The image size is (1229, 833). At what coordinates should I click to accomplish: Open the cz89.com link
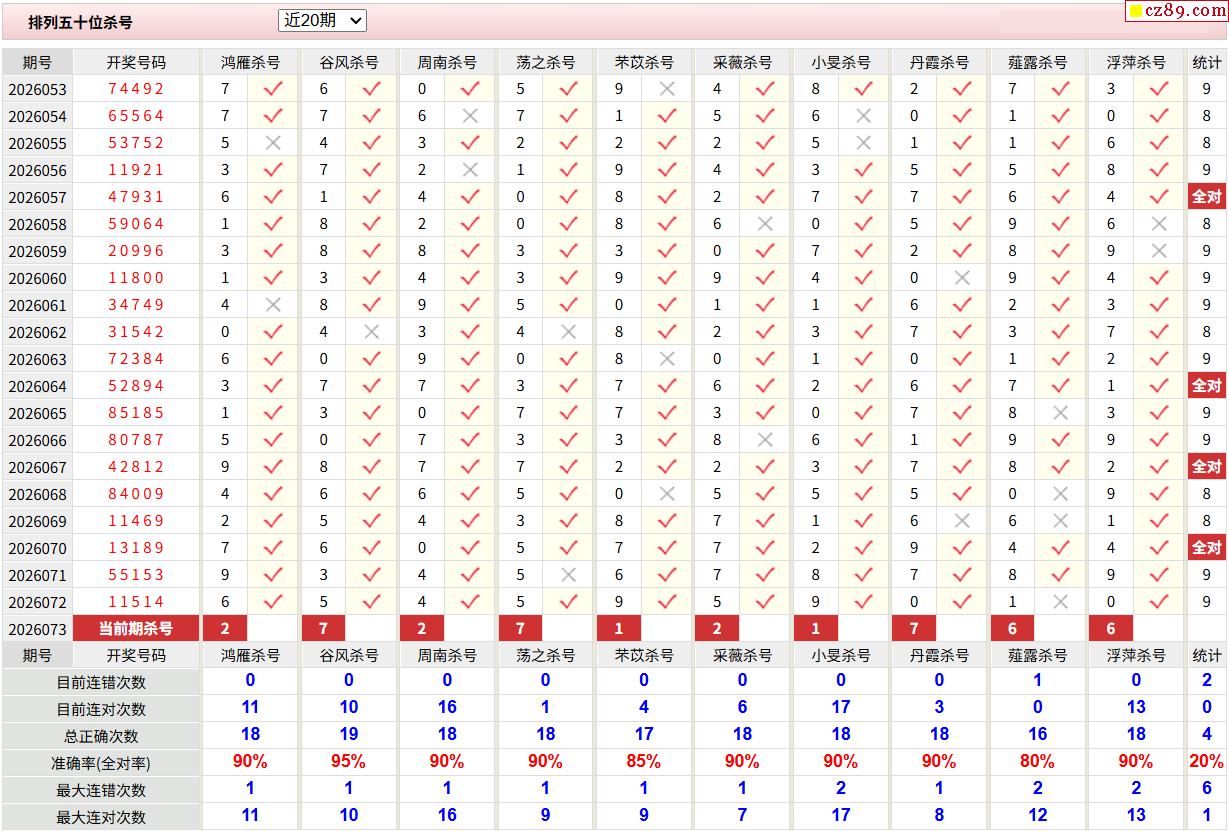click(1176, 11)
